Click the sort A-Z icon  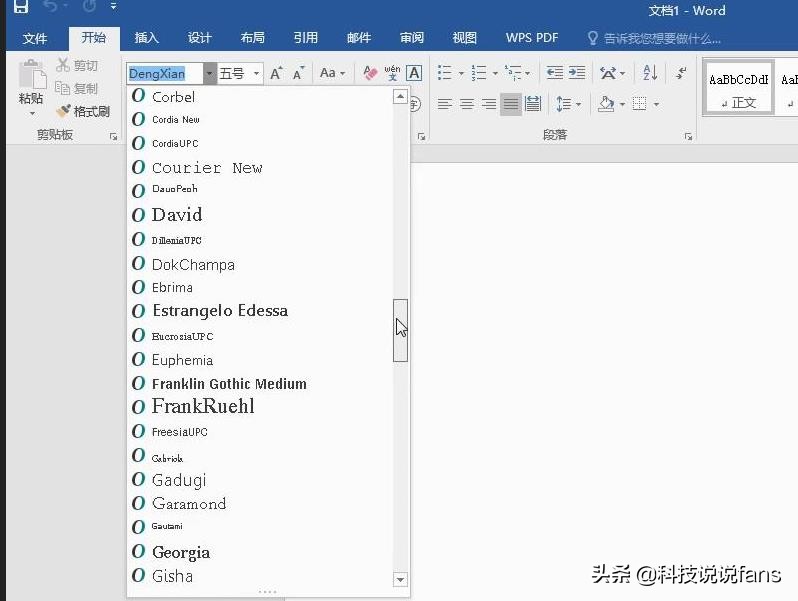point(650,73)
